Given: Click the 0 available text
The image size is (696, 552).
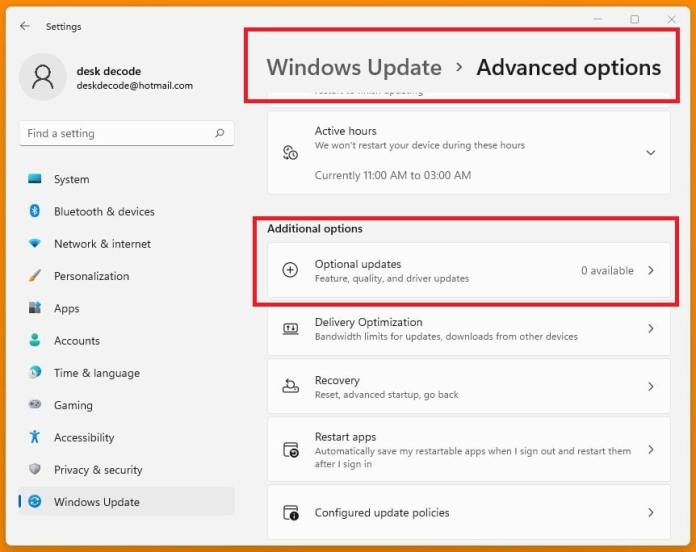Looking at the screenshot, I should click(x=607, y=270).
